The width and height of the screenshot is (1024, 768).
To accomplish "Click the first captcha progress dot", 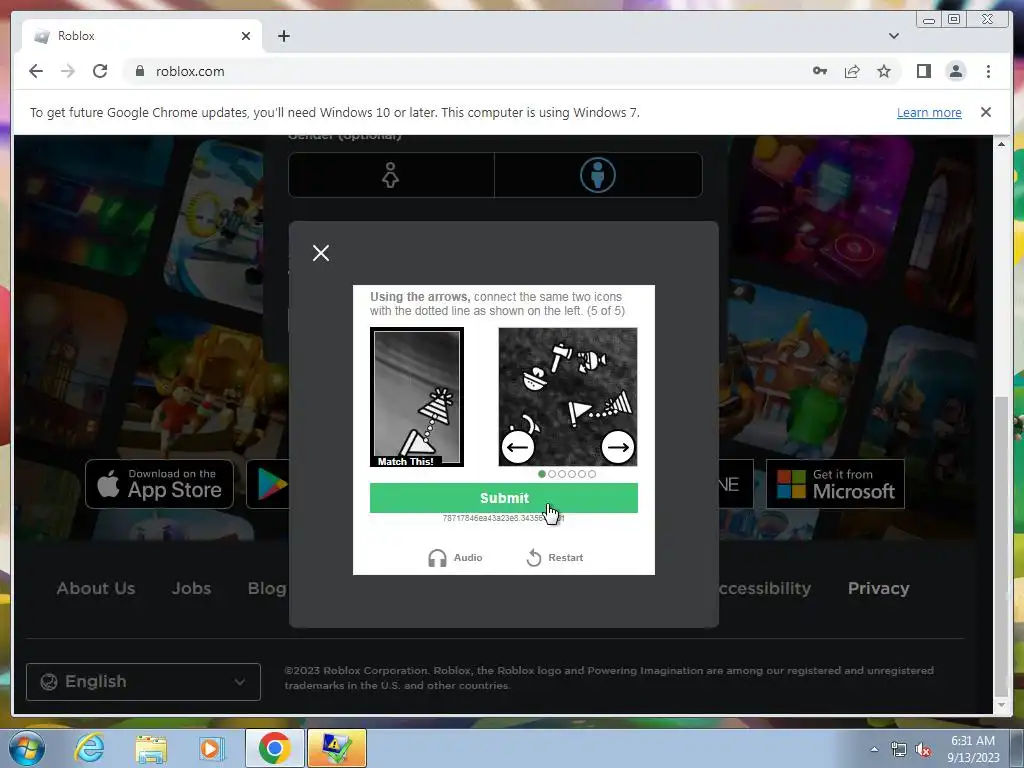I will coord(541,474).
